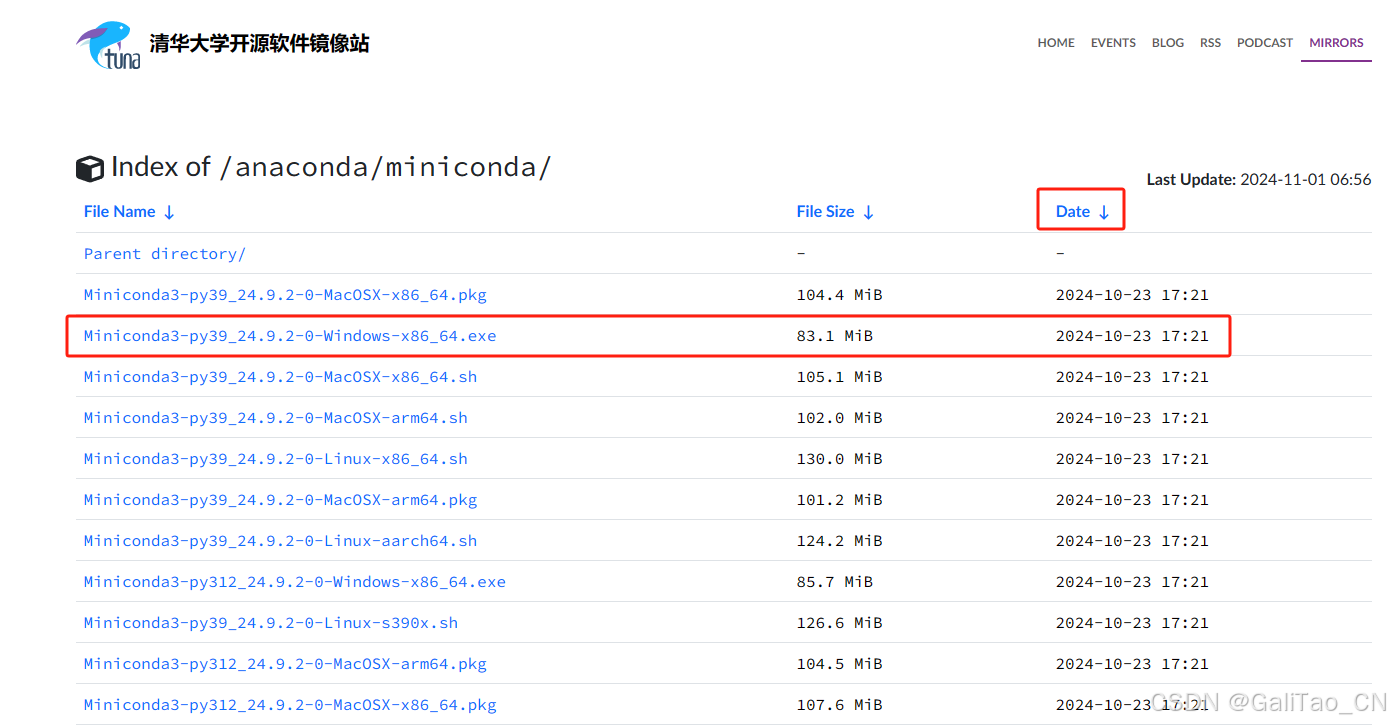The height and width of the screenshot is (725, 1391).
Task: Click the 83.1 MiB file size cell
Action: tap(834, 336)
